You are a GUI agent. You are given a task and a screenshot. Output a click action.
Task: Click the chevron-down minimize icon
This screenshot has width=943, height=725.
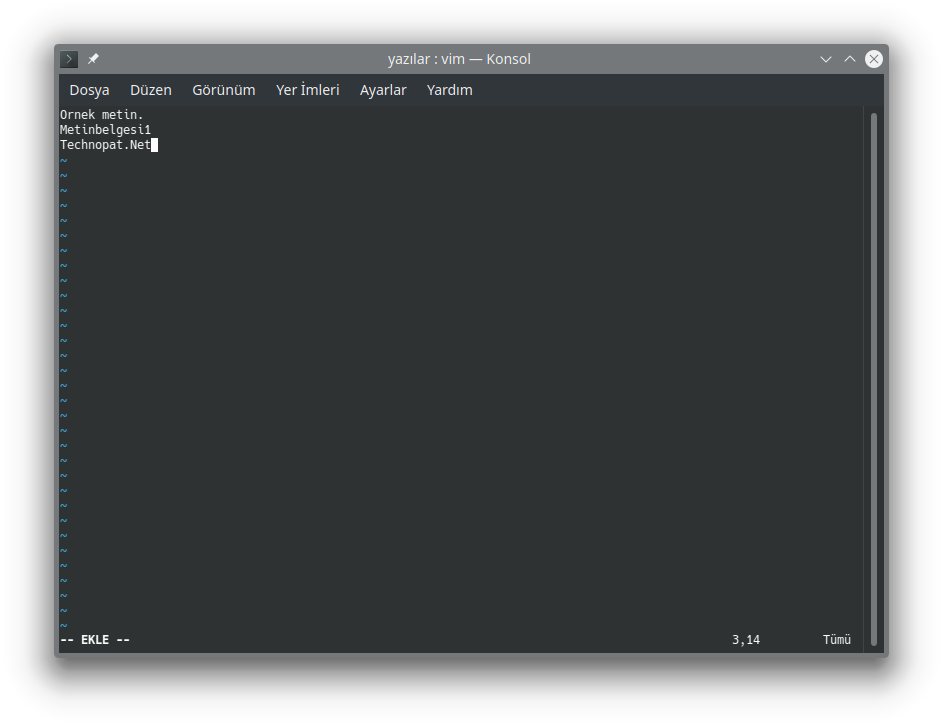click(825, 58)
